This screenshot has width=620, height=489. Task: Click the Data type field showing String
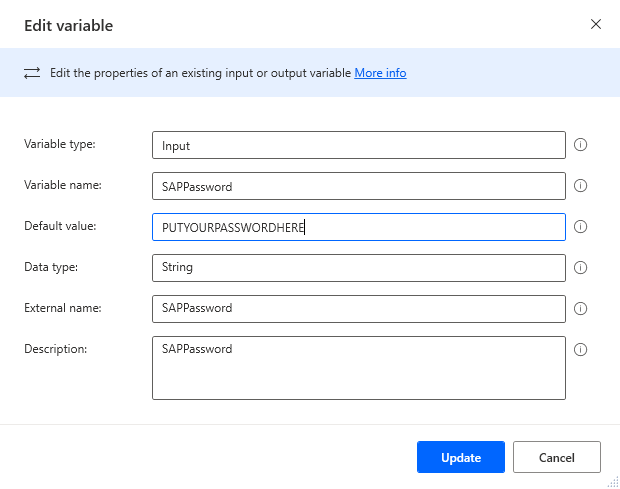358,268
